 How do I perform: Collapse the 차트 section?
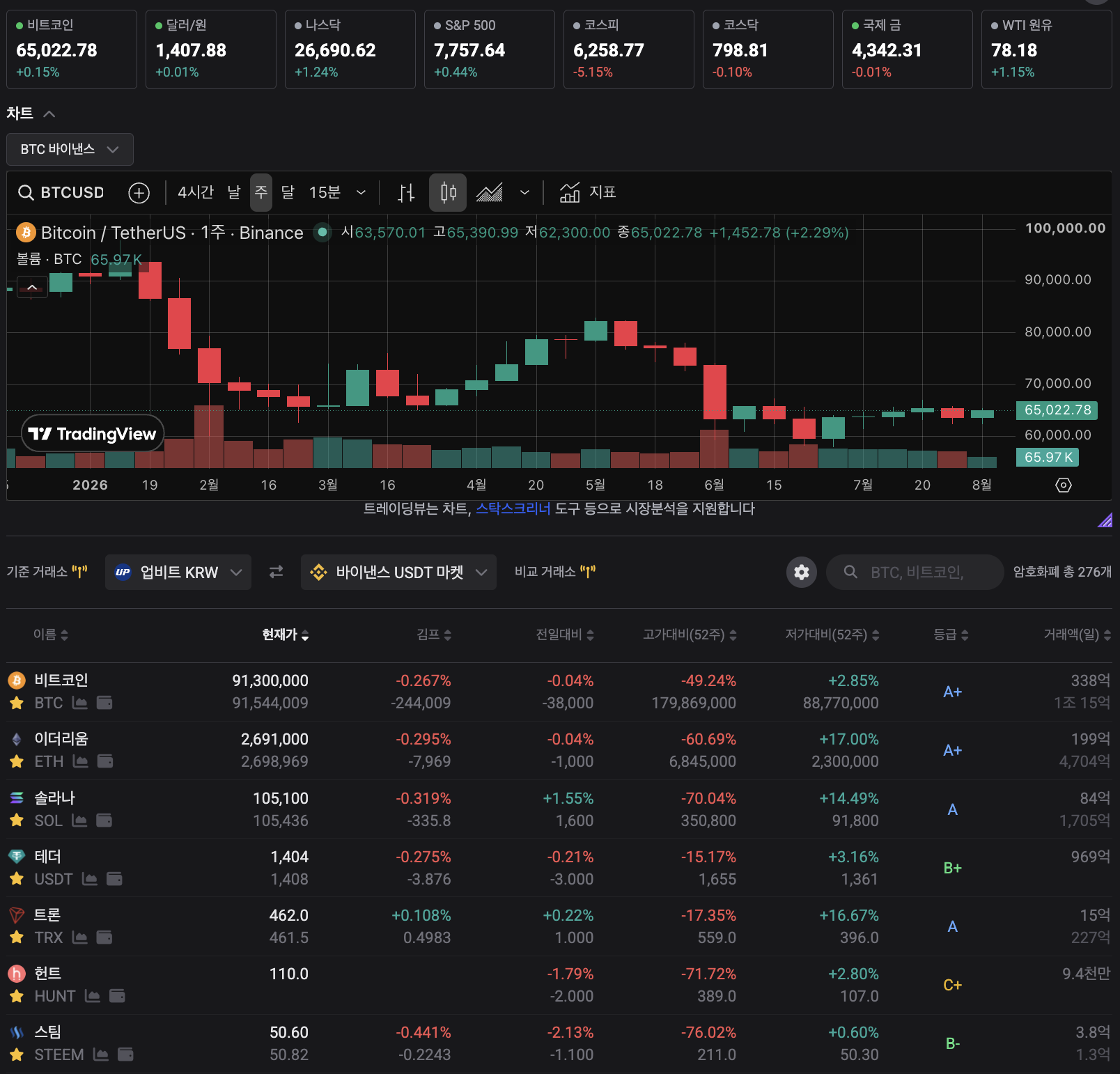click(x=49, y=114)
